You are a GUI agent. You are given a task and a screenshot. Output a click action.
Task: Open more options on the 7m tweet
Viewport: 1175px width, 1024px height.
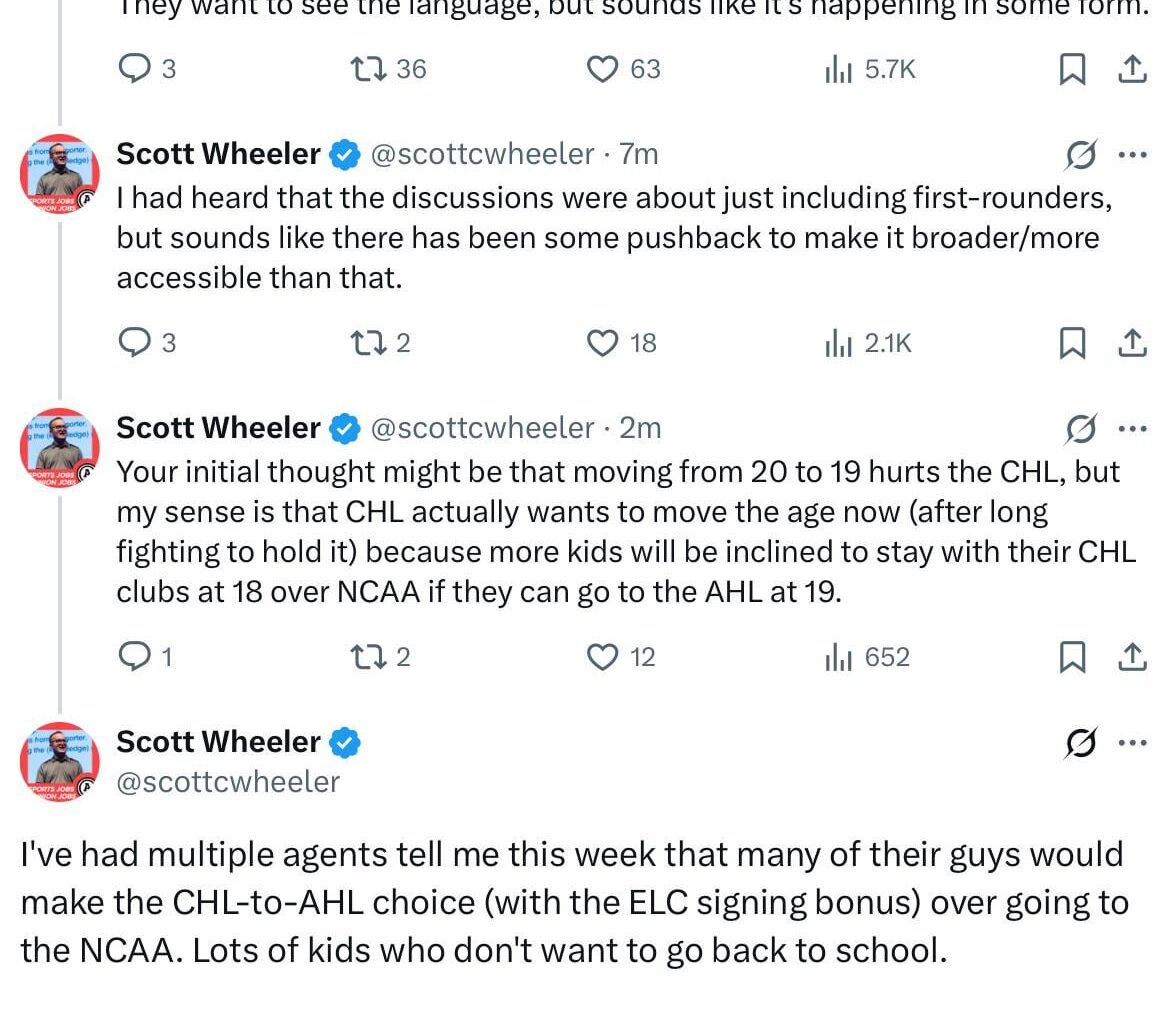(x=1132, y=155)
